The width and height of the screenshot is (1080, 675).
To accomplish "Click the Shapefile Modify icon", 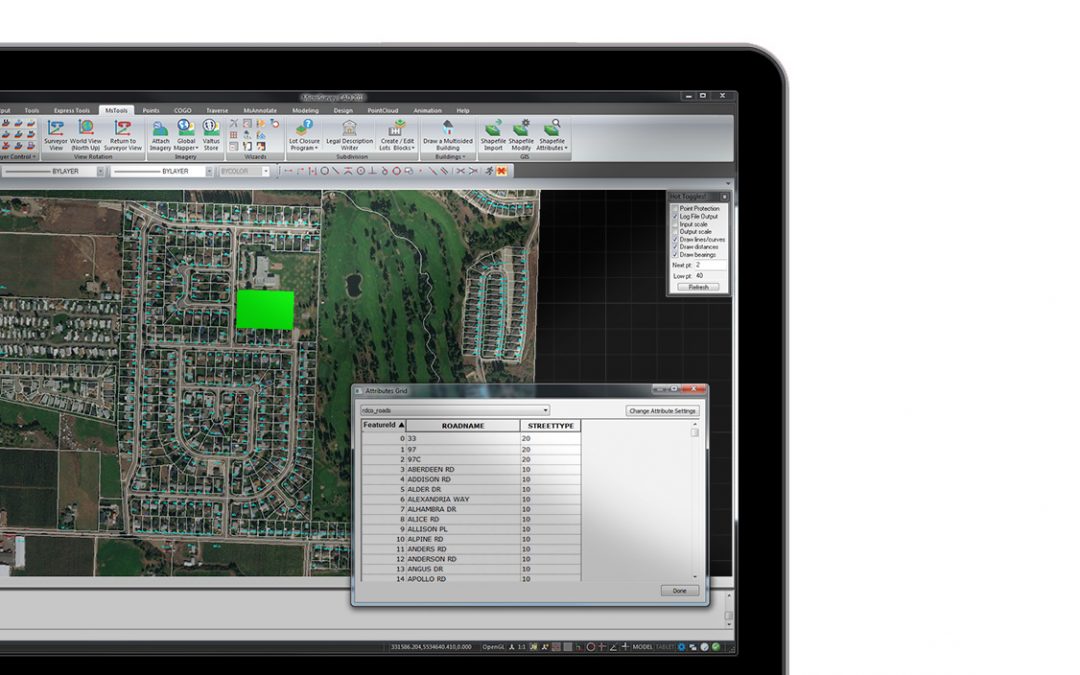I will 521,129.
